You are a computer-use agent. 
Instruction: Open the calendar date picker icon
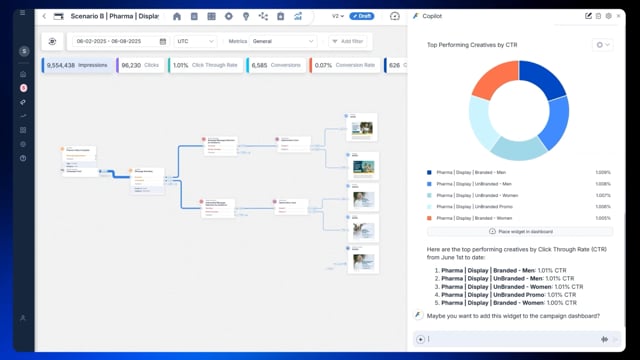click(163, 41)
